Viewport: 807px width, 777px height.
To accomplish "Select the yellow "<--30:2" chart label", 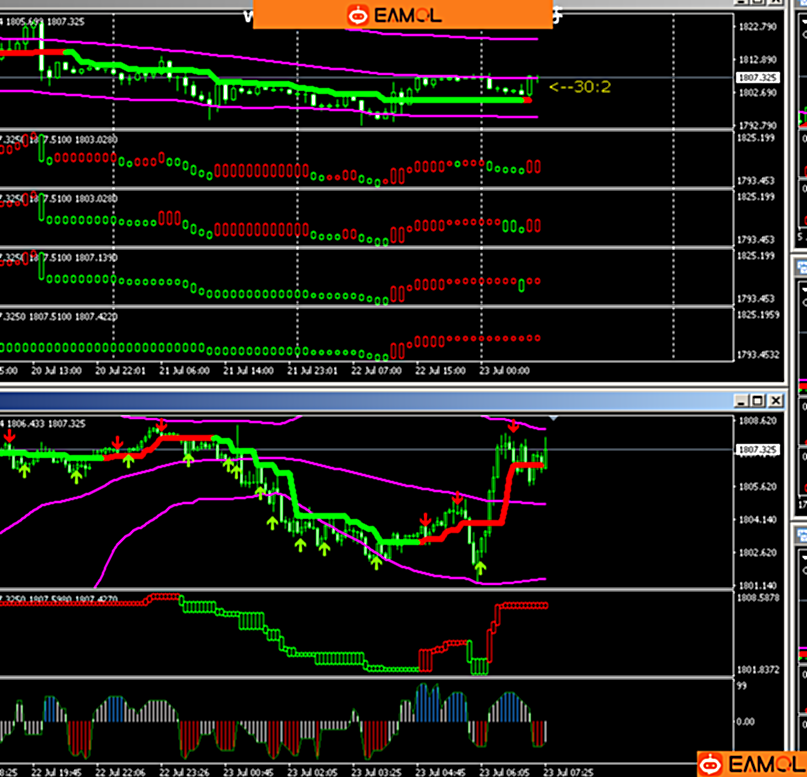I will 579,87.
